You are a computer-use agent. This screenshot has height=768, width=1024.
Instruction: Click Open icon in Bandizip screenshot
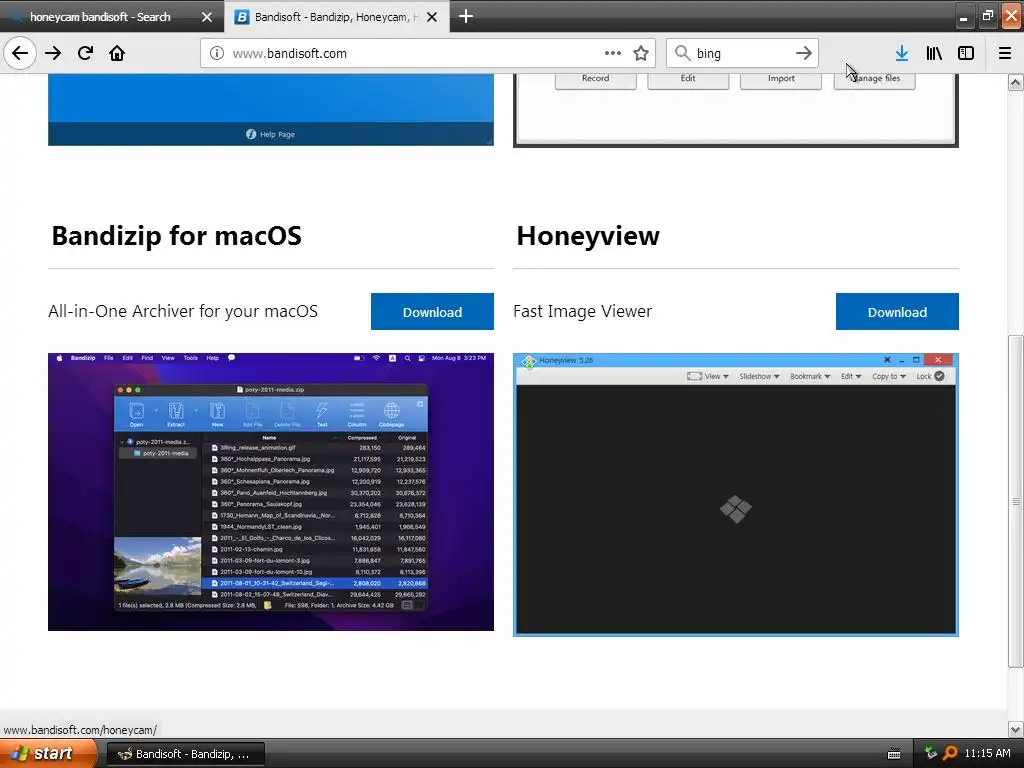136,414
